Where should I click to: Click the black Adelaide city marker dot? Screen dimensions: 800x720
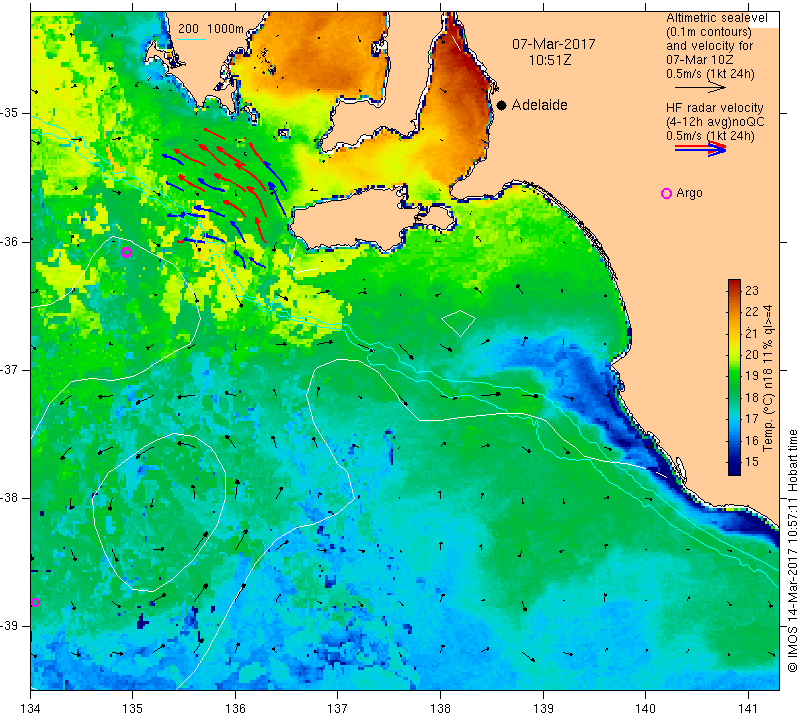click(502, 106)
